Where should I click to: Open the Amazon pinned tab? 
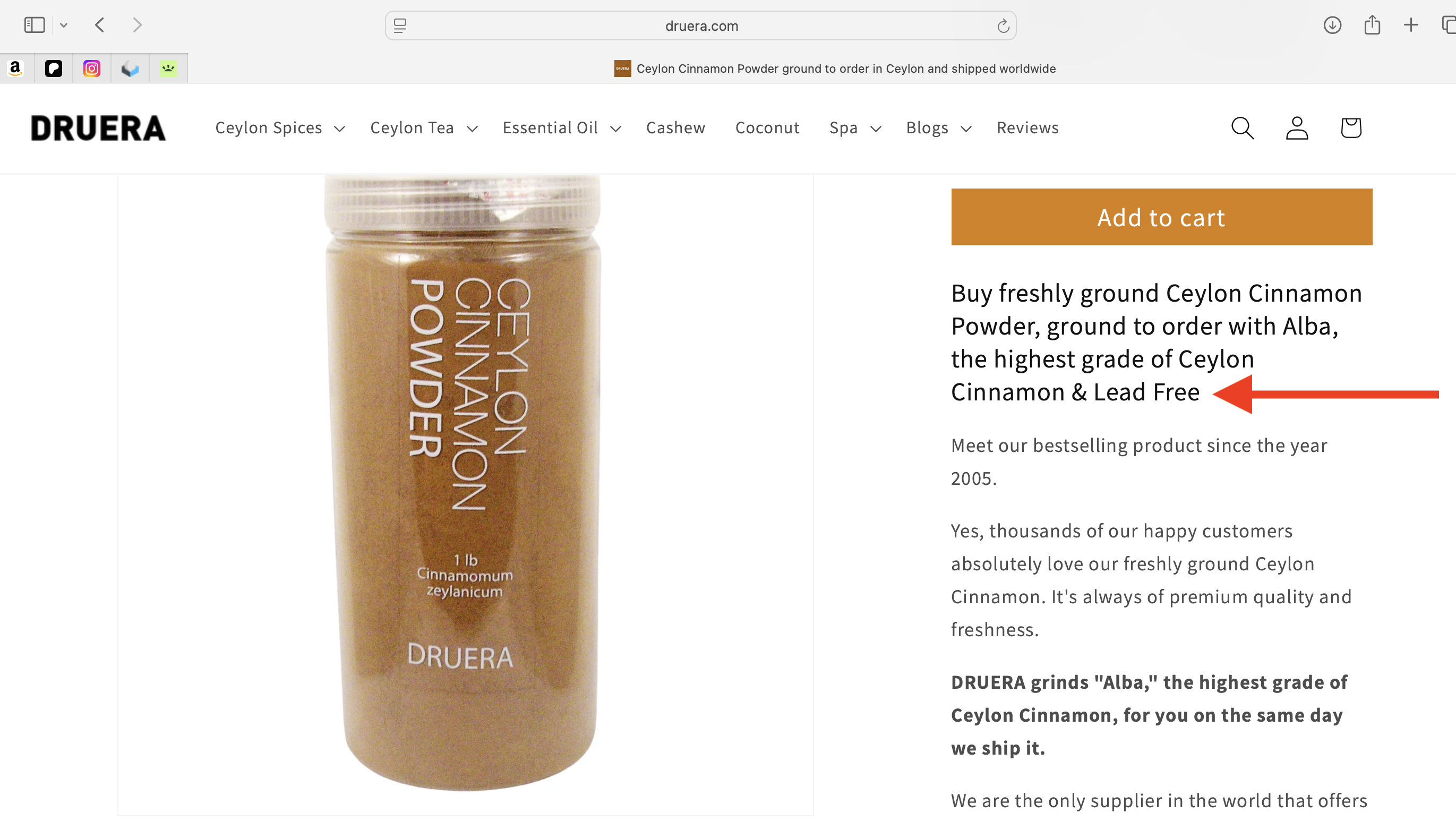point(16,69)
